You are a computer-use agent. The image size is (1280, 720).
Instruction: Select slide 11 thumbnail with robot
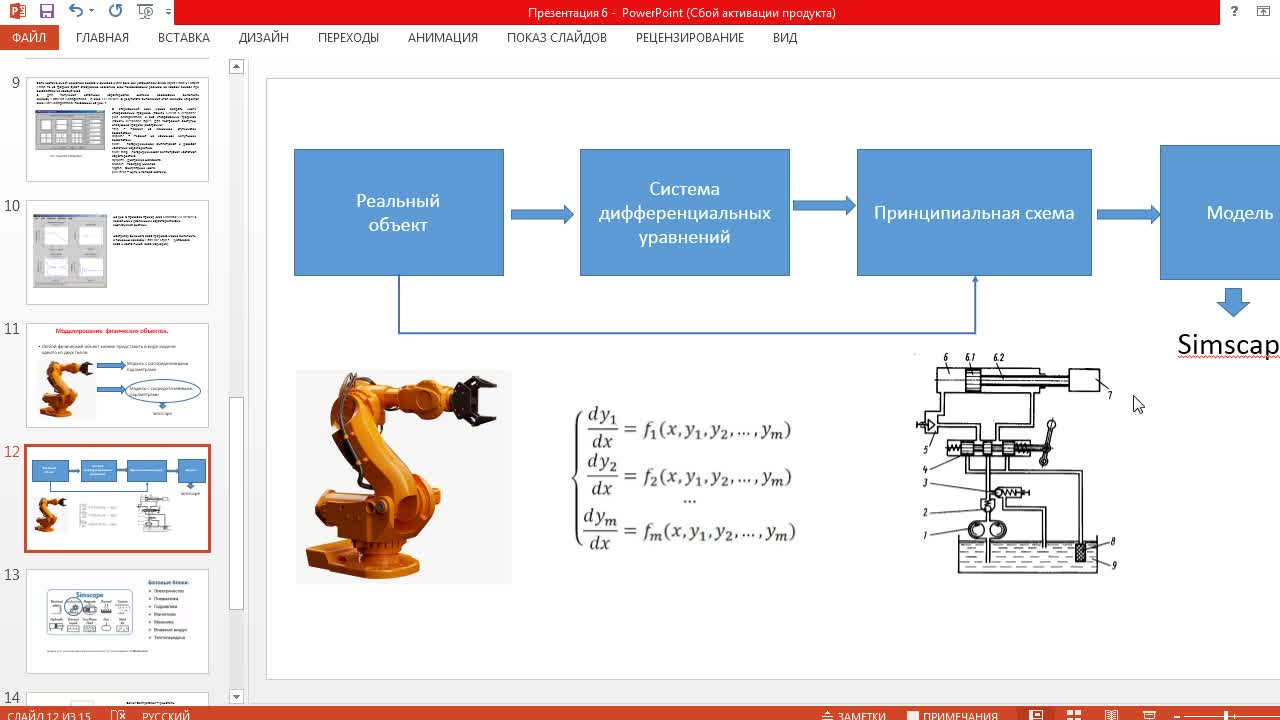point(117,375)
